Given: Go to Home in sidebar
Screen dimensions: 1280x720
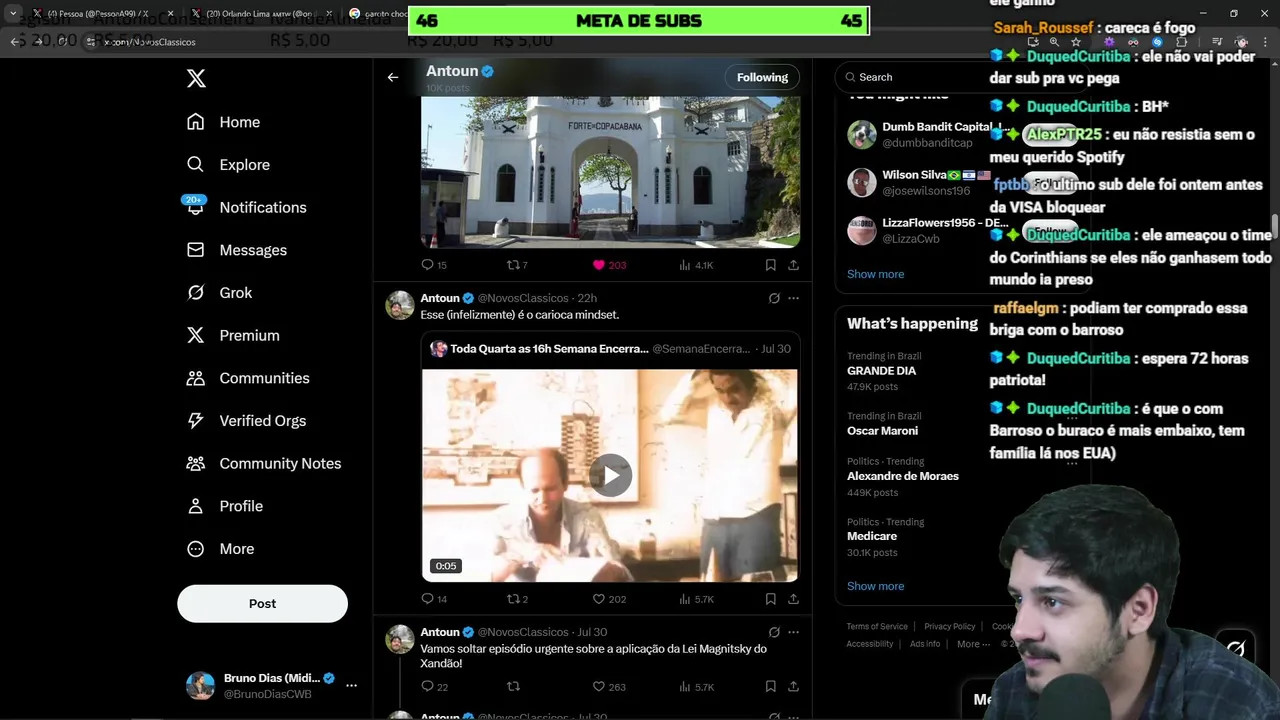Looking at the screenshot, I should (224, 122).
